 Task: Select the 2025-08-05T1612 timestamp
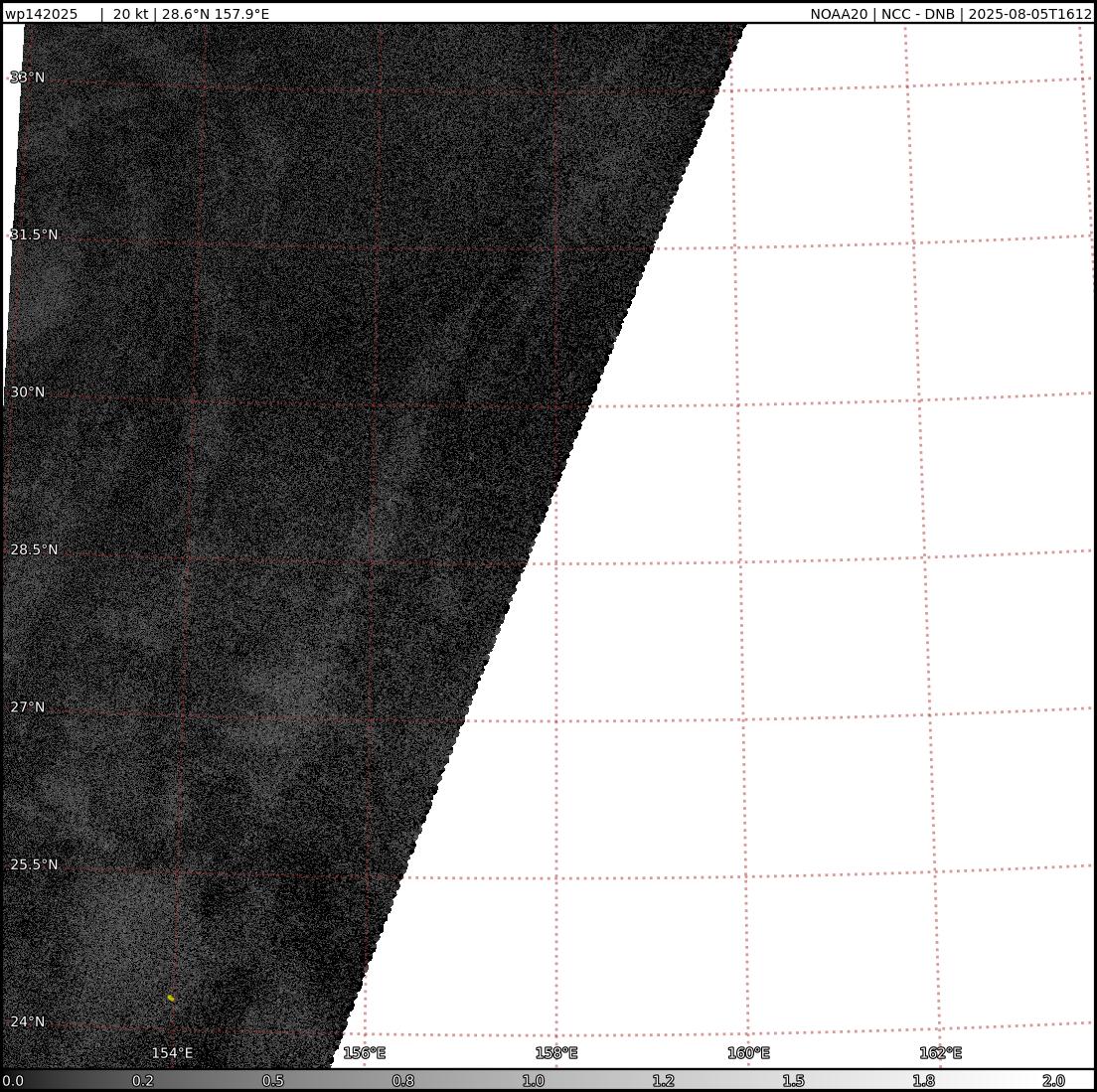[x=1029, y=14]
